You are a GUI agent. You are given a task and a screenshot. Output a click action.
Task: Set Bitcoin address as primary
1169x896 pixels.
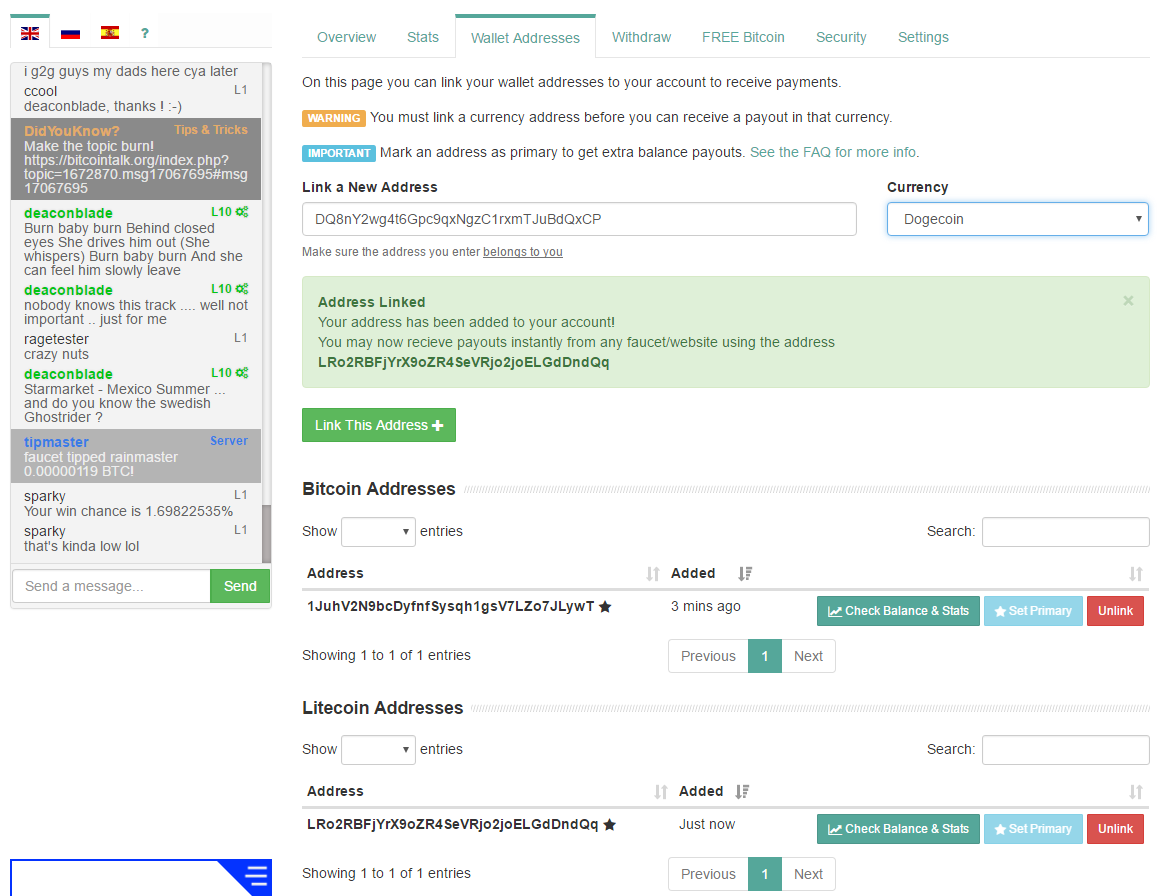(1033, 611)
